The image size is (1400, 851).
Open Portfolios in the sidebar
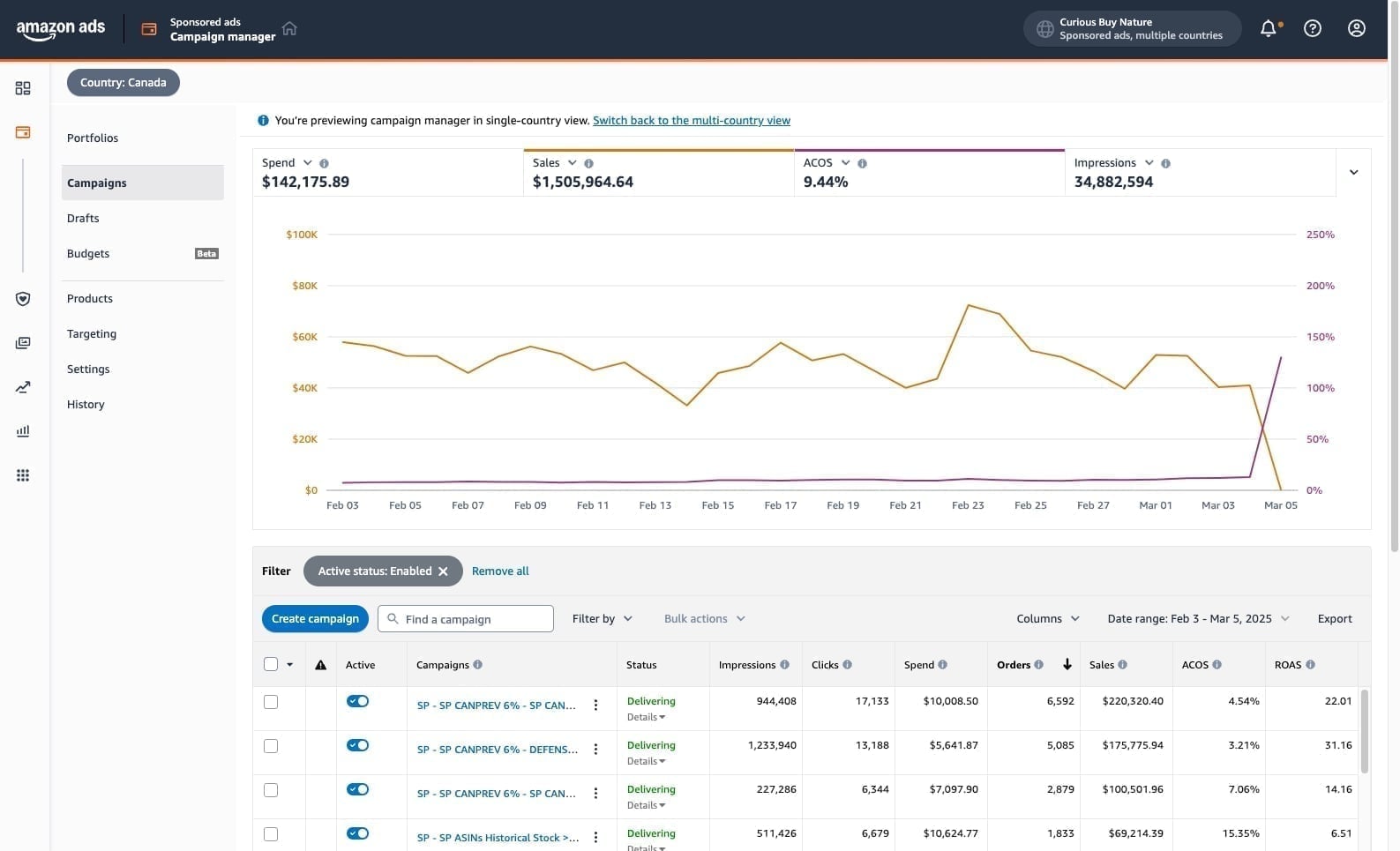pos(93,138)
